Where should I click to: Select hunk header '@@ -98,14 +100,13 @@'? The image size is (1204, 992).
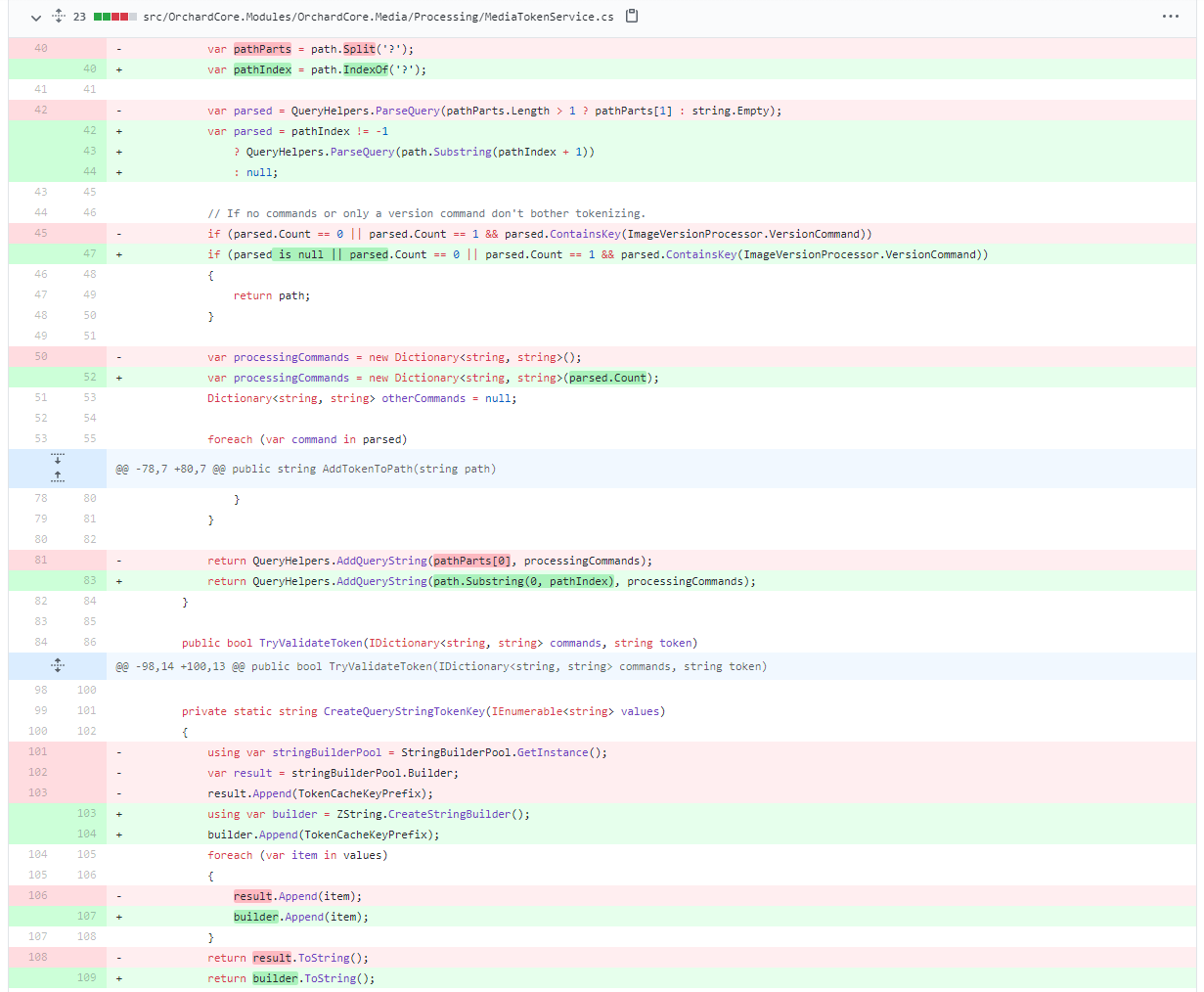441,667
